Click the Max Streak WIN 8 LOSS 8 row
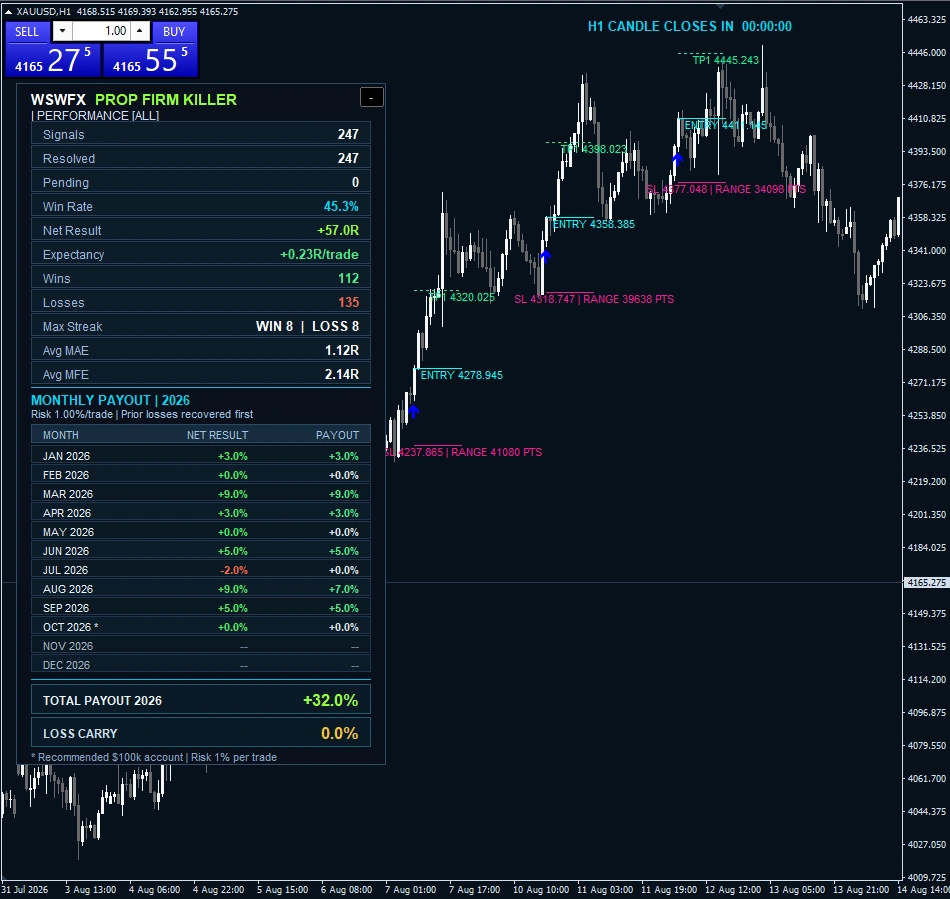950x899 pixels. (x=201, y=327)
